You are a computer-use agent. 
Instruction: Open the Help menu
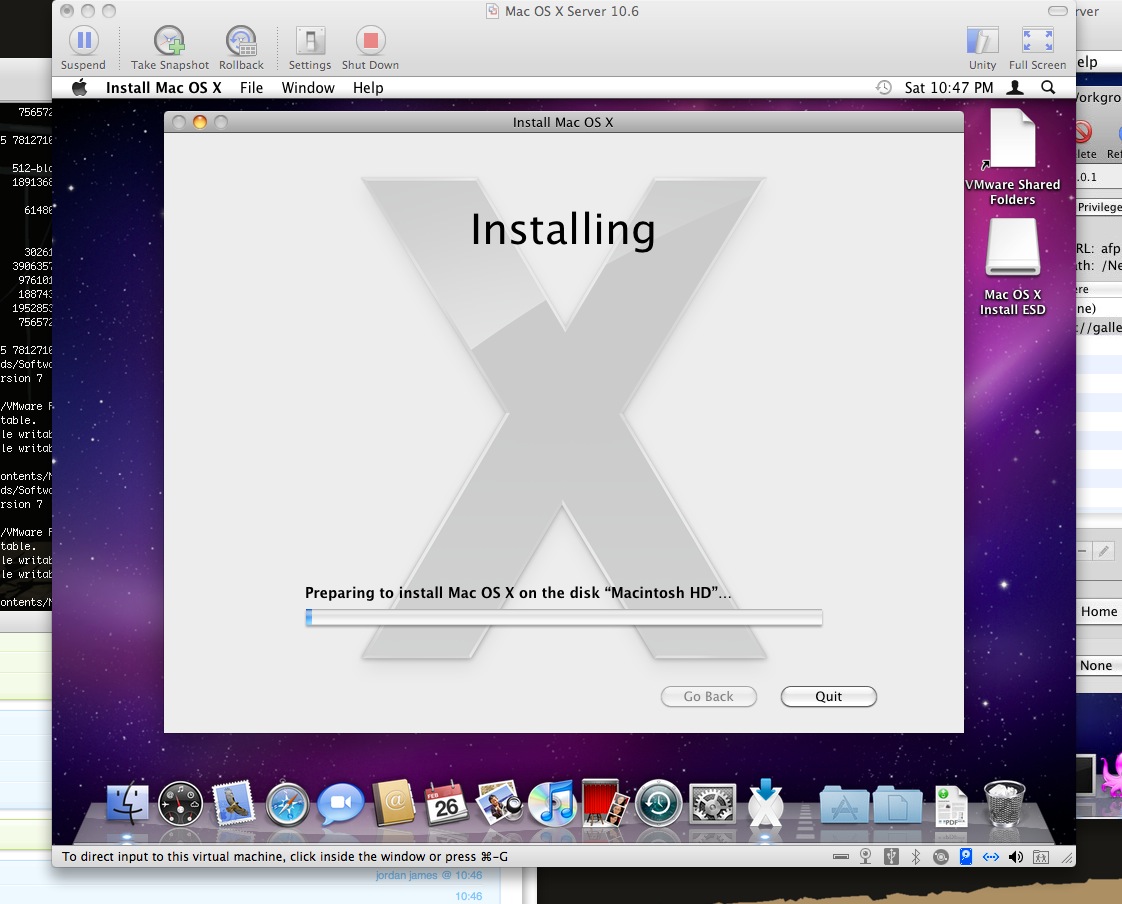(x=368, y=87)
